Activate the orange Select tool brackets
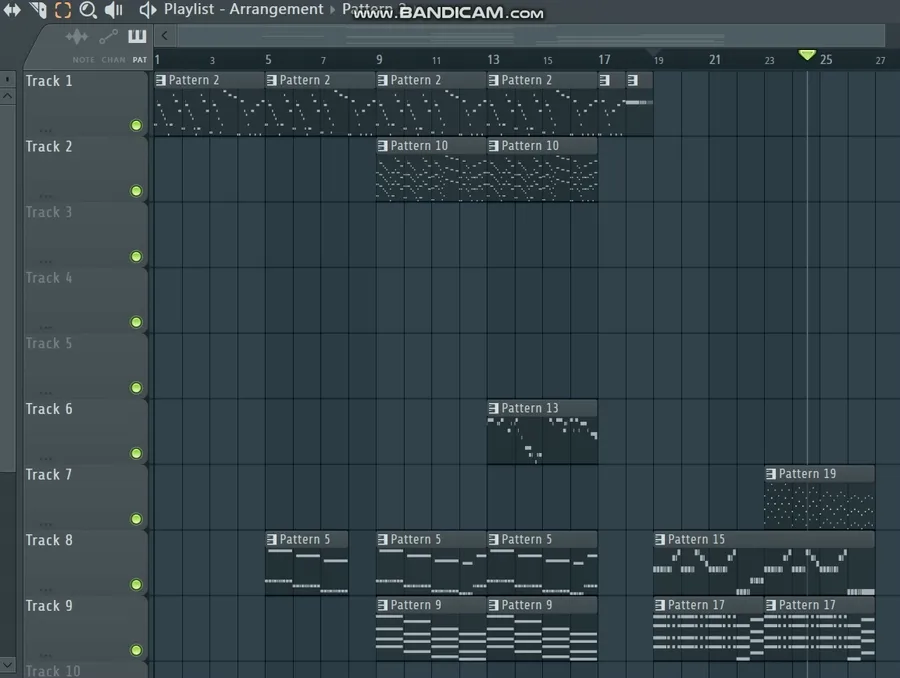This screenshot has width=900, height=678. point(63,10)
